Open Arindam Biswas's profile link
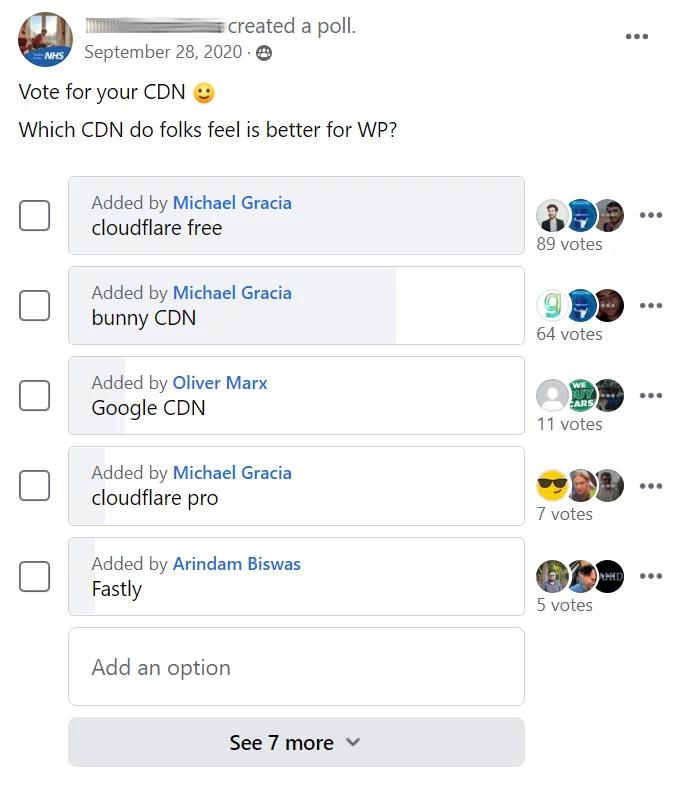 (236, 564)
